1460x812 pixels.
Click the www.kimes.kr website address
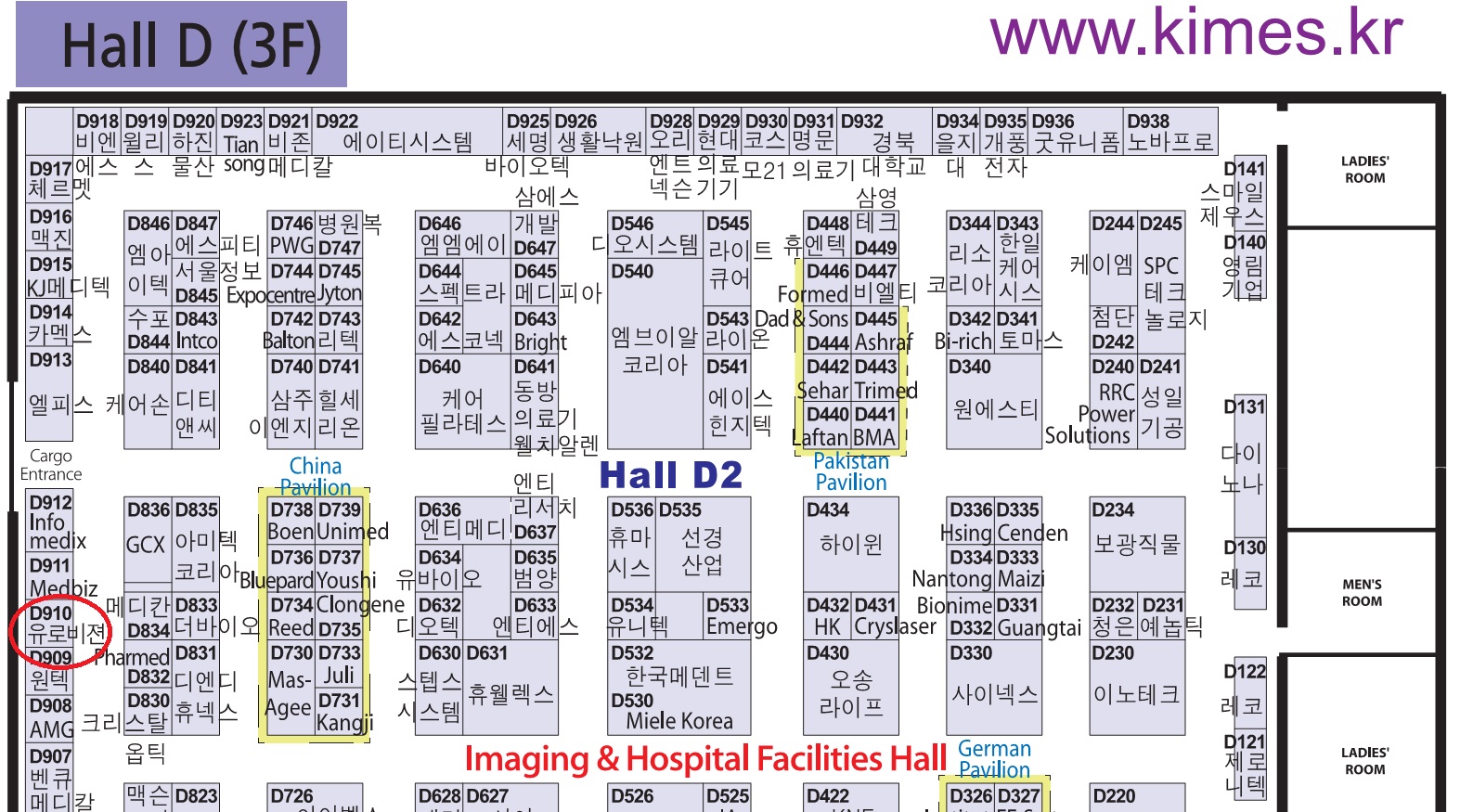[1196, 33]
